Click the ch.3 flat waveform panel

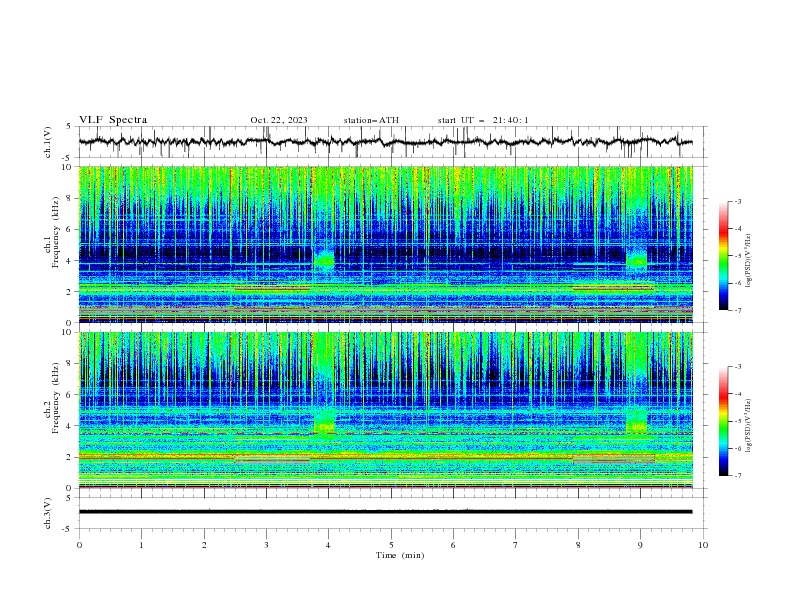(392, 513)
